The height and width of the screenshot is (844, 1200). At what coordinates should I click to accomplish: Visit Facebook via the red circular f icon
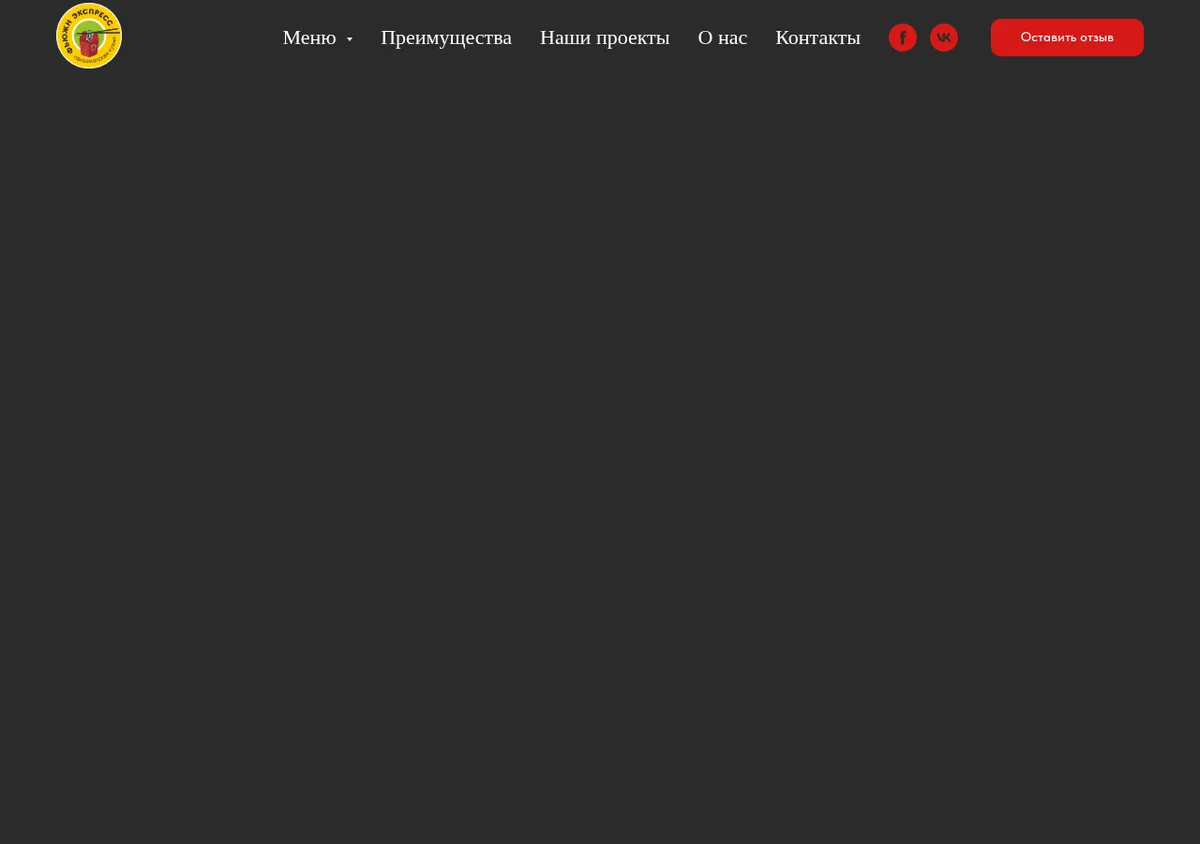click(x=903, y=38)
